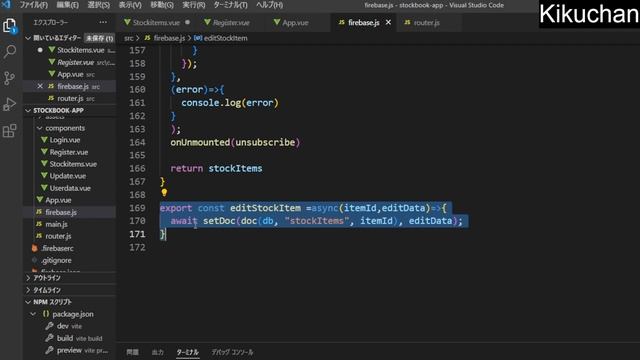Click 'return stockItems' on line 166
This screenshot has width=640, height=360.
[216, 168]
